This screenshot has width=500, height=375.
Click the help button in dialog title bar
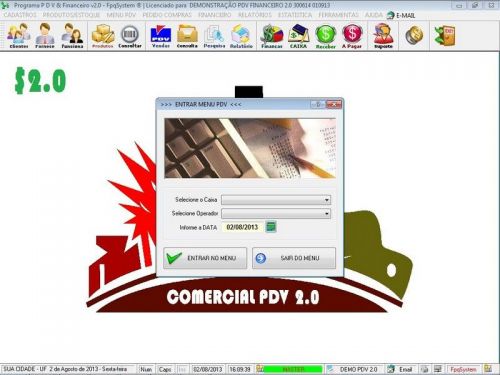click(x=318, y=104)
